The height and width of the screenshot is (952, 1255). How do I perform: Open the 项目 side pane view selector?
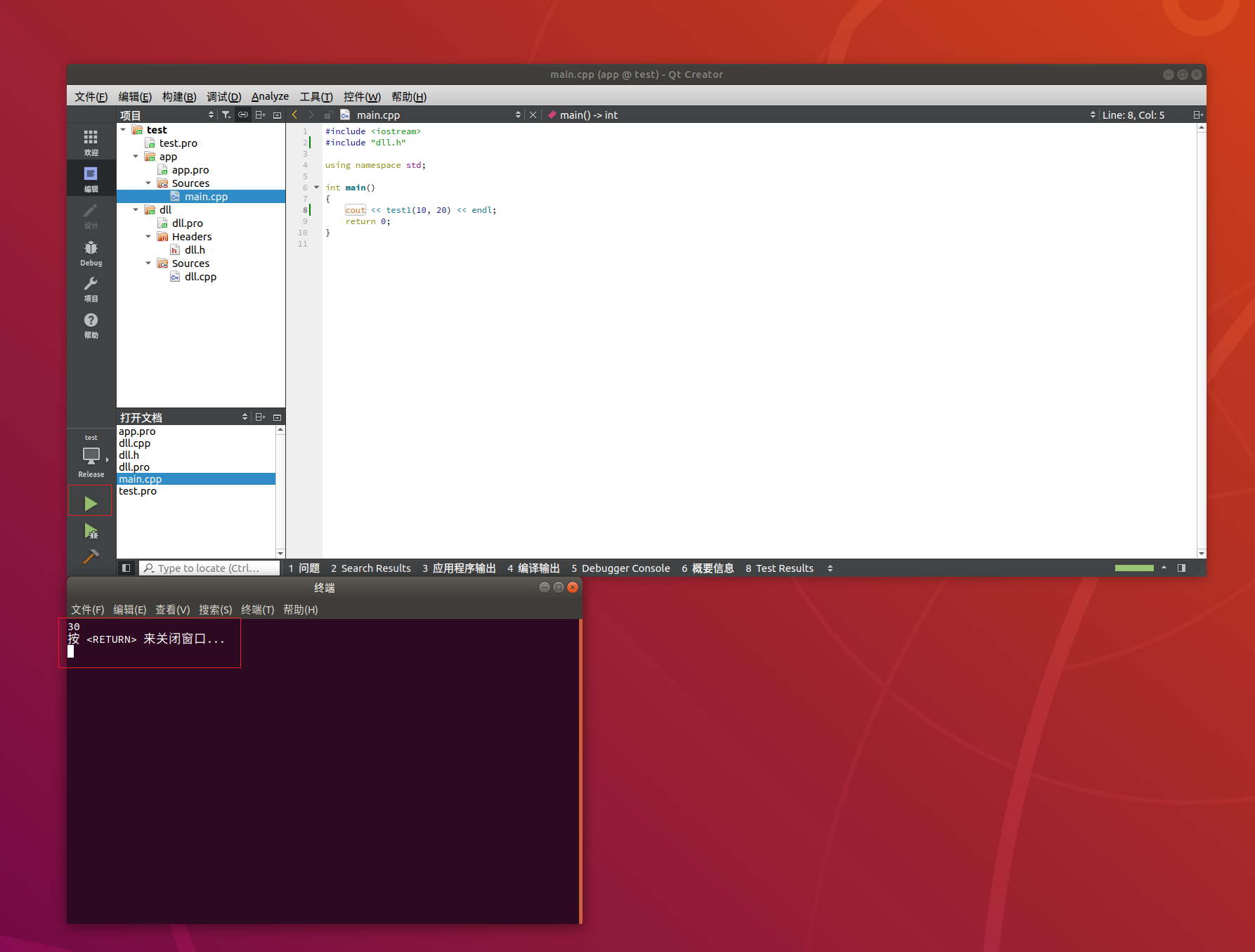tap(167, 115)
